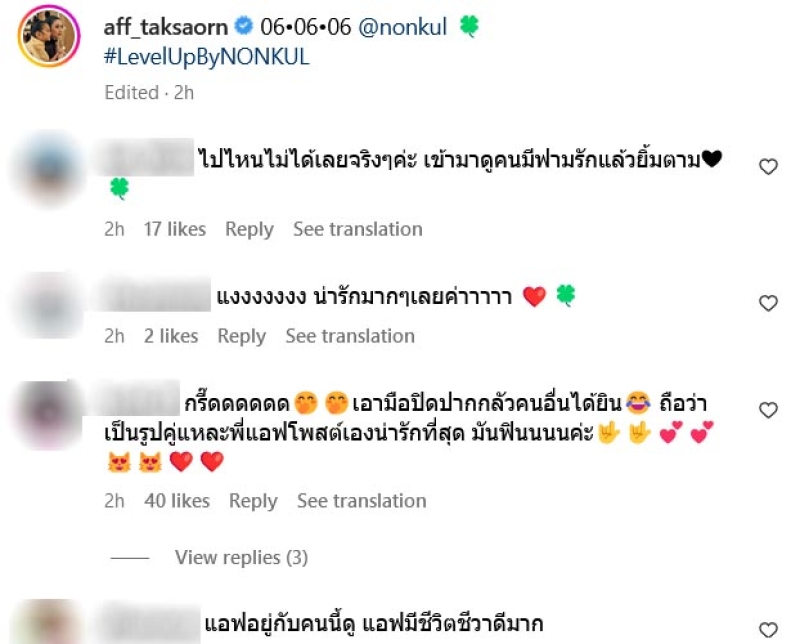Reply to the comment with 40 likes

click(x=253, y=501)
